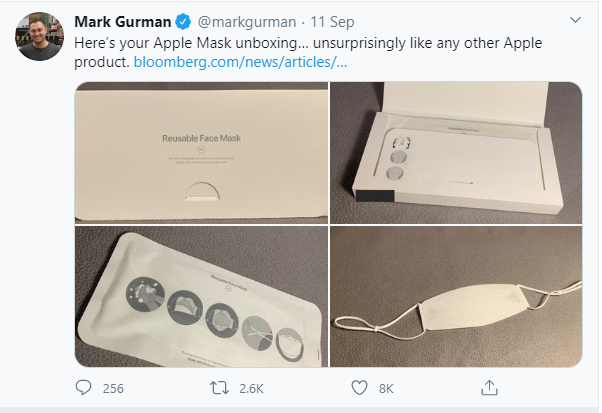
Task: Open Mark Gurman's profile picture
Action: 36,36
